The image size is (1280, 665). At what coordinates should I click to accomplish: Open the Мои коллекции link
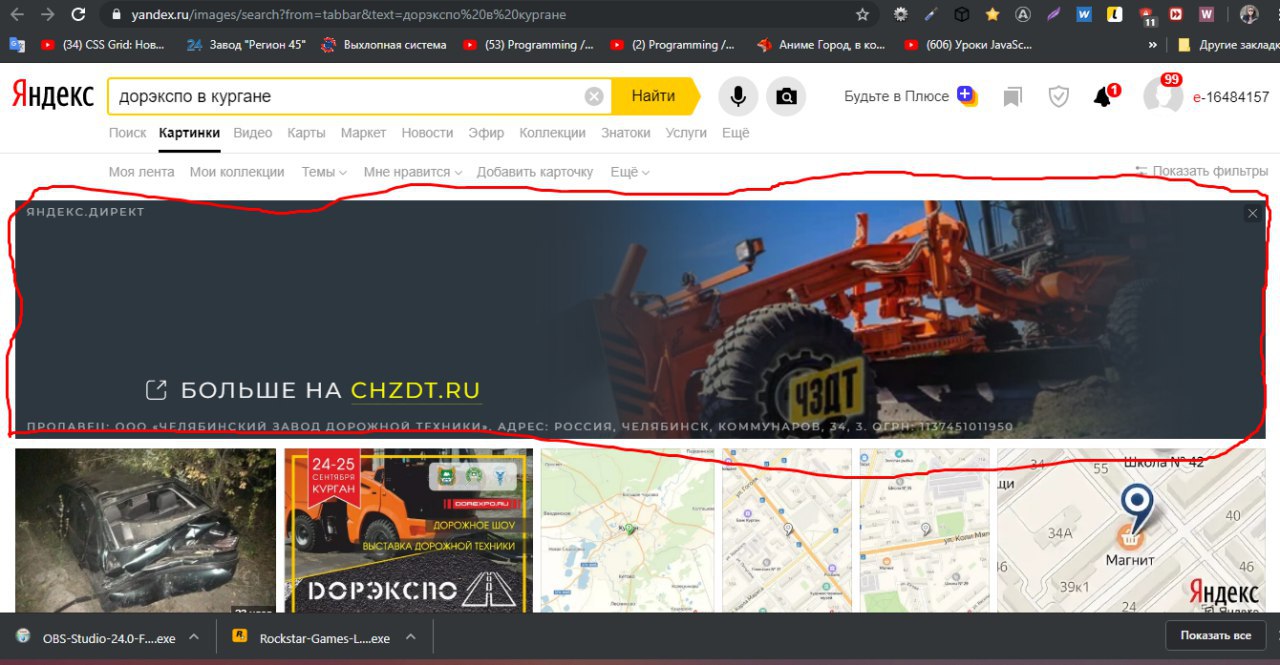pos(237,172)
